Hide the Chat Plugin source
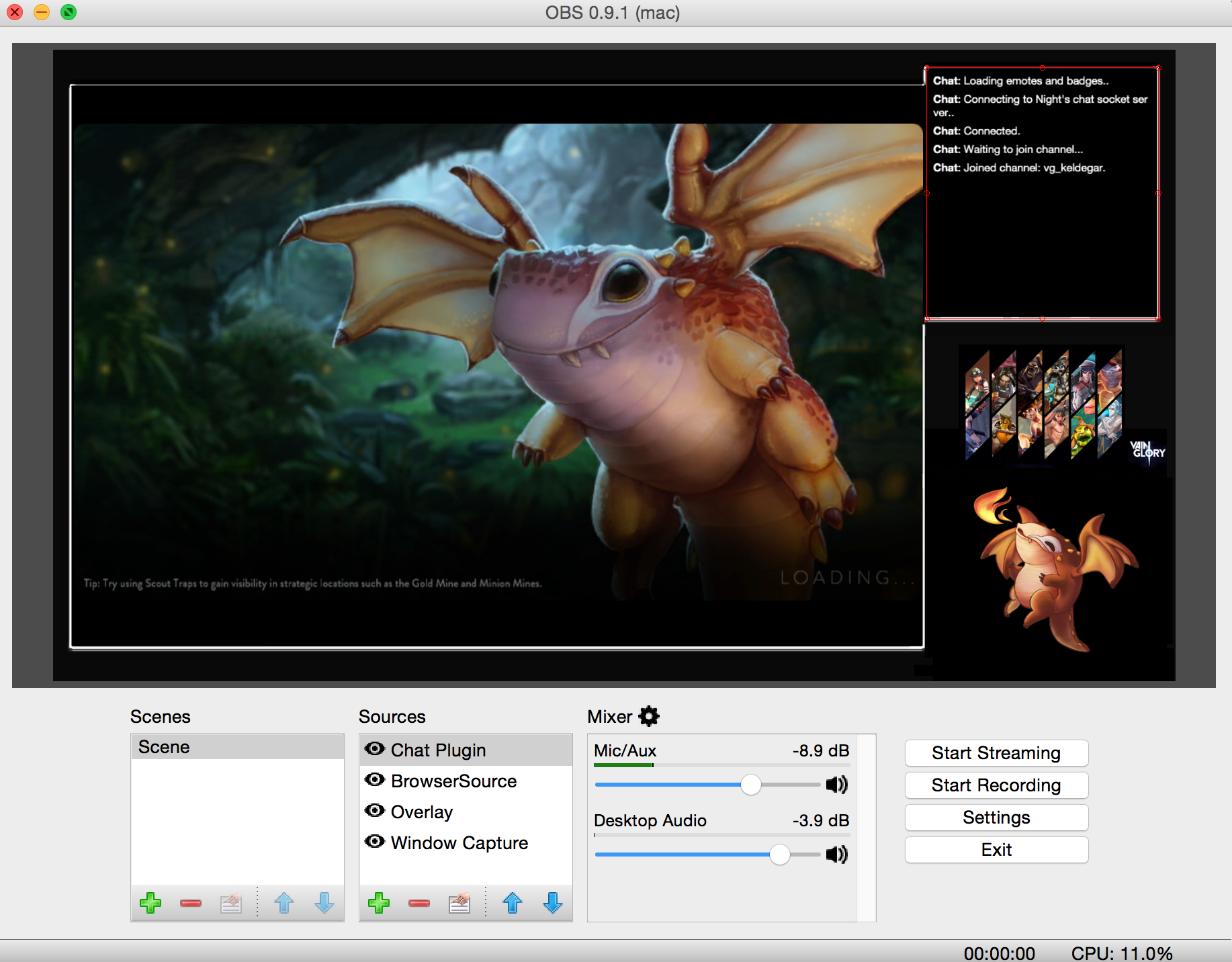 coord(375,749)
